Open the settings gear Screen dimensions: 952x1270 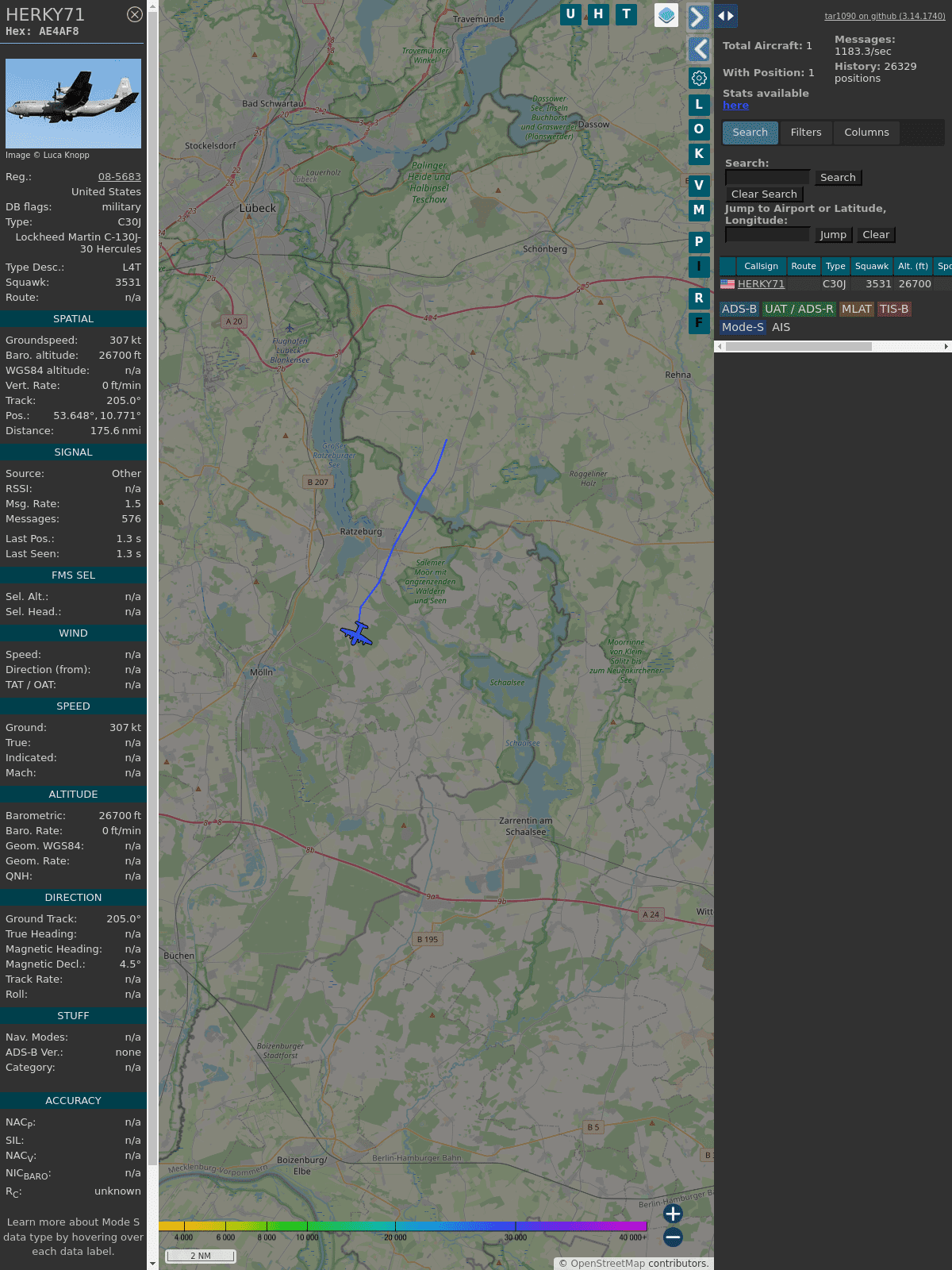(699, 78)
